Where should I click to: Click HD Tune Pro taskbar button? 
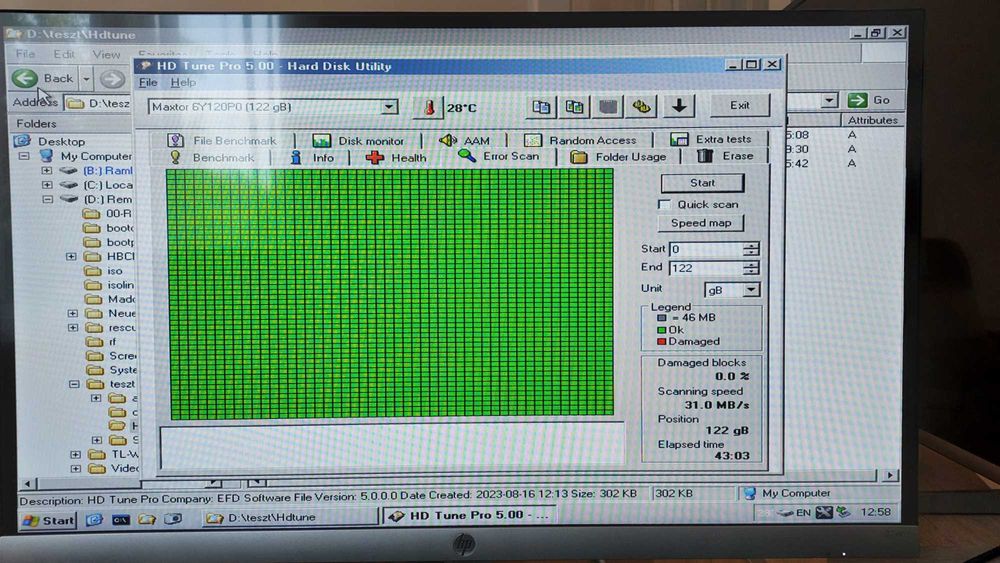469,515
